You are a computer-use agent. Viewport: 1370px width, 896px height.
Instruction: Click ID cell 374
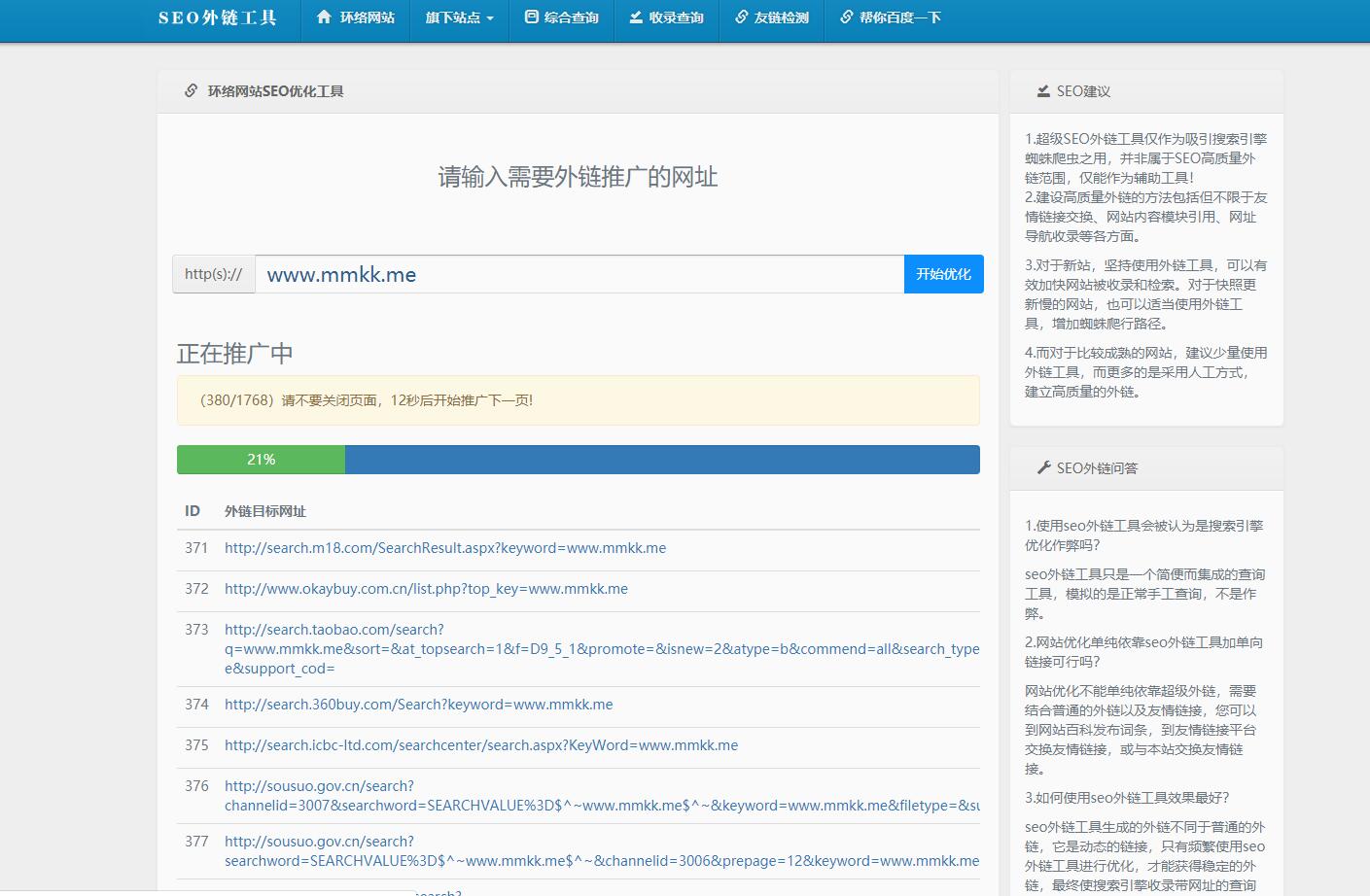tap(196, 705)
